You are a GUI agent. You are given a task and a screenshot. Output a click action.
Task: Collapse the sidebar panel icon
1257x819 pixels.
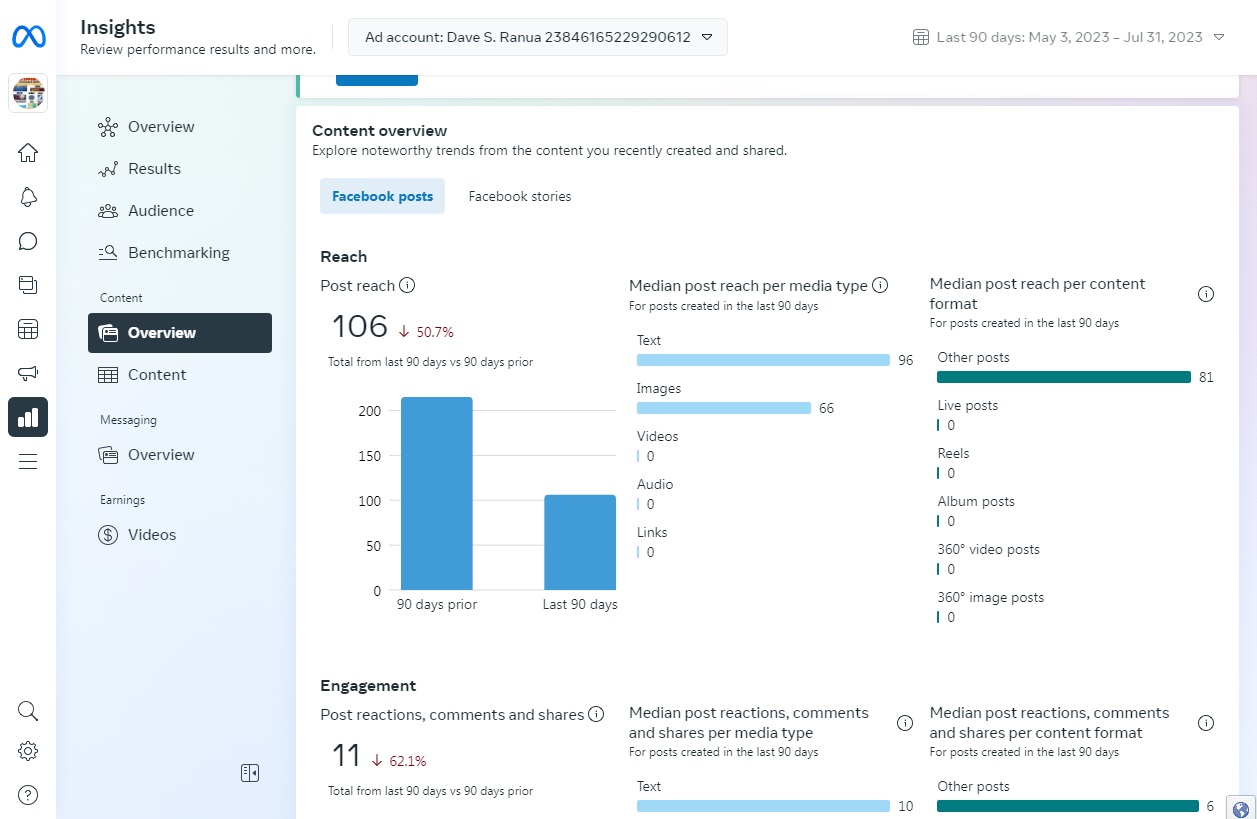[x=250, y=773]
